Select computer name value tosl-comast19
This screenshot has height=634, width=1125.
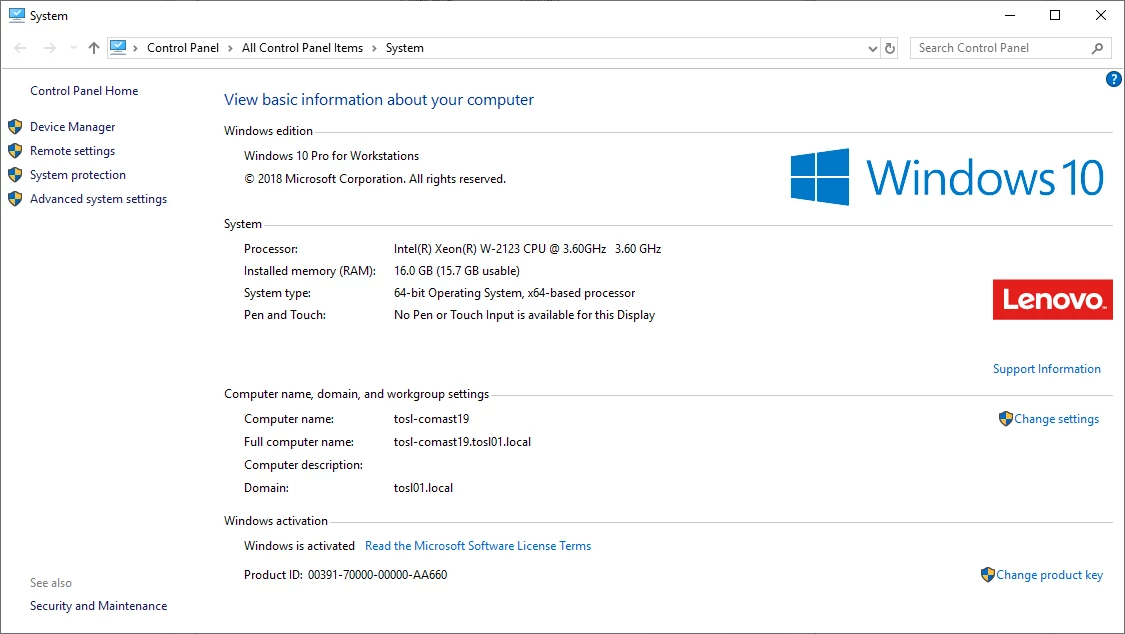pos(431,419)
